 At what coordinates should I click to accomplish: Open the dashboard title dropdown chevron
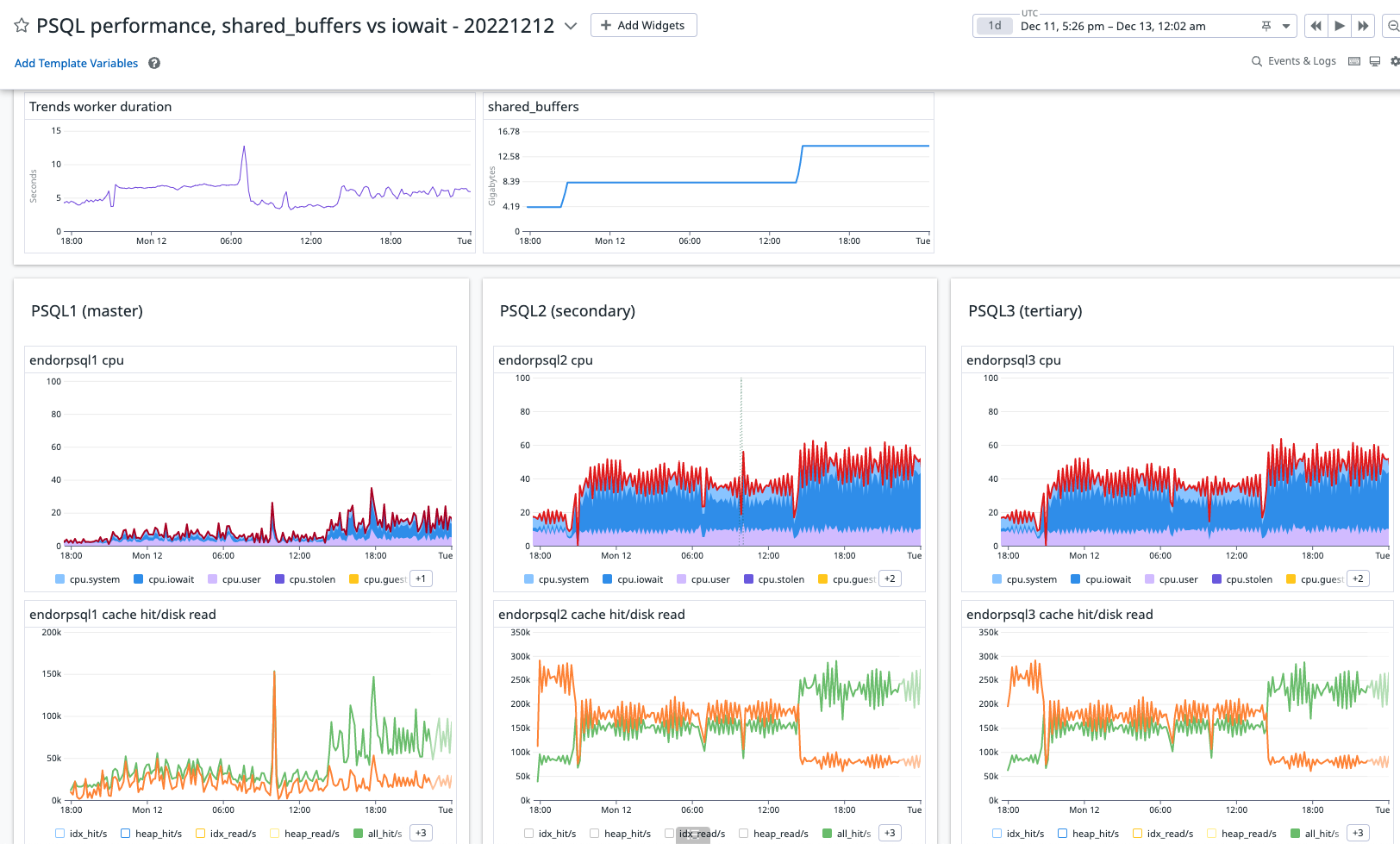pos(571,26)
